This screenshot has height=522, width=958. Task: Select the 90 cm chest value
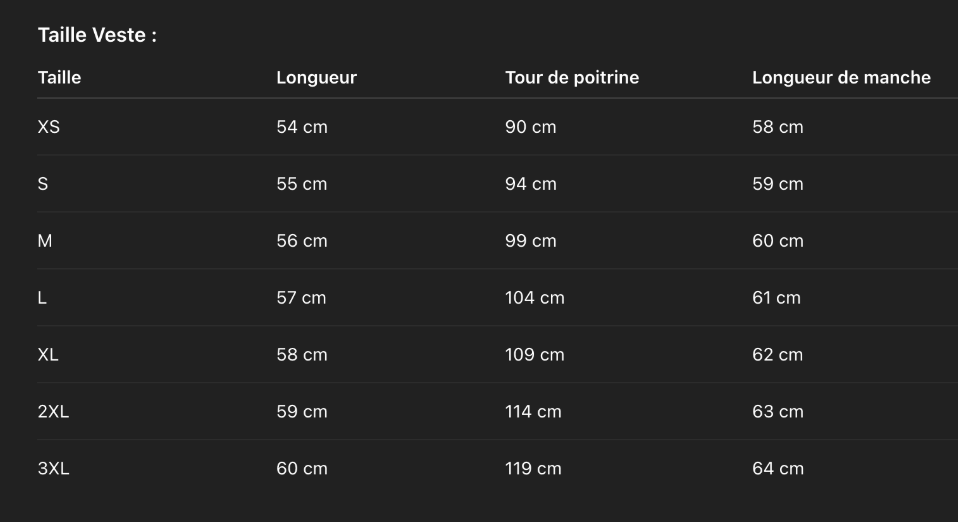[x=530, y=127]
